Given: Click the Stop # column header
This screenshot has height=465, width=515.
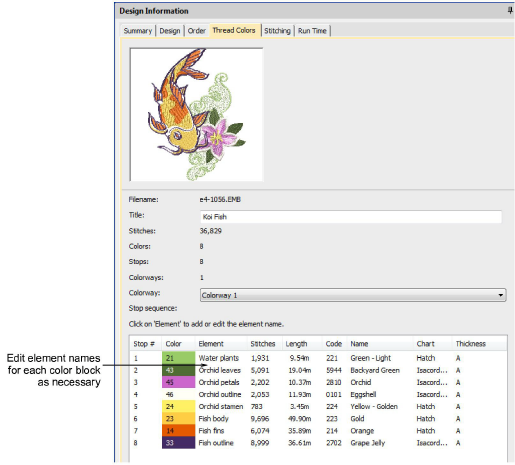Looking at the screenshot, I should pyautogui.click(x=144, y=344).
